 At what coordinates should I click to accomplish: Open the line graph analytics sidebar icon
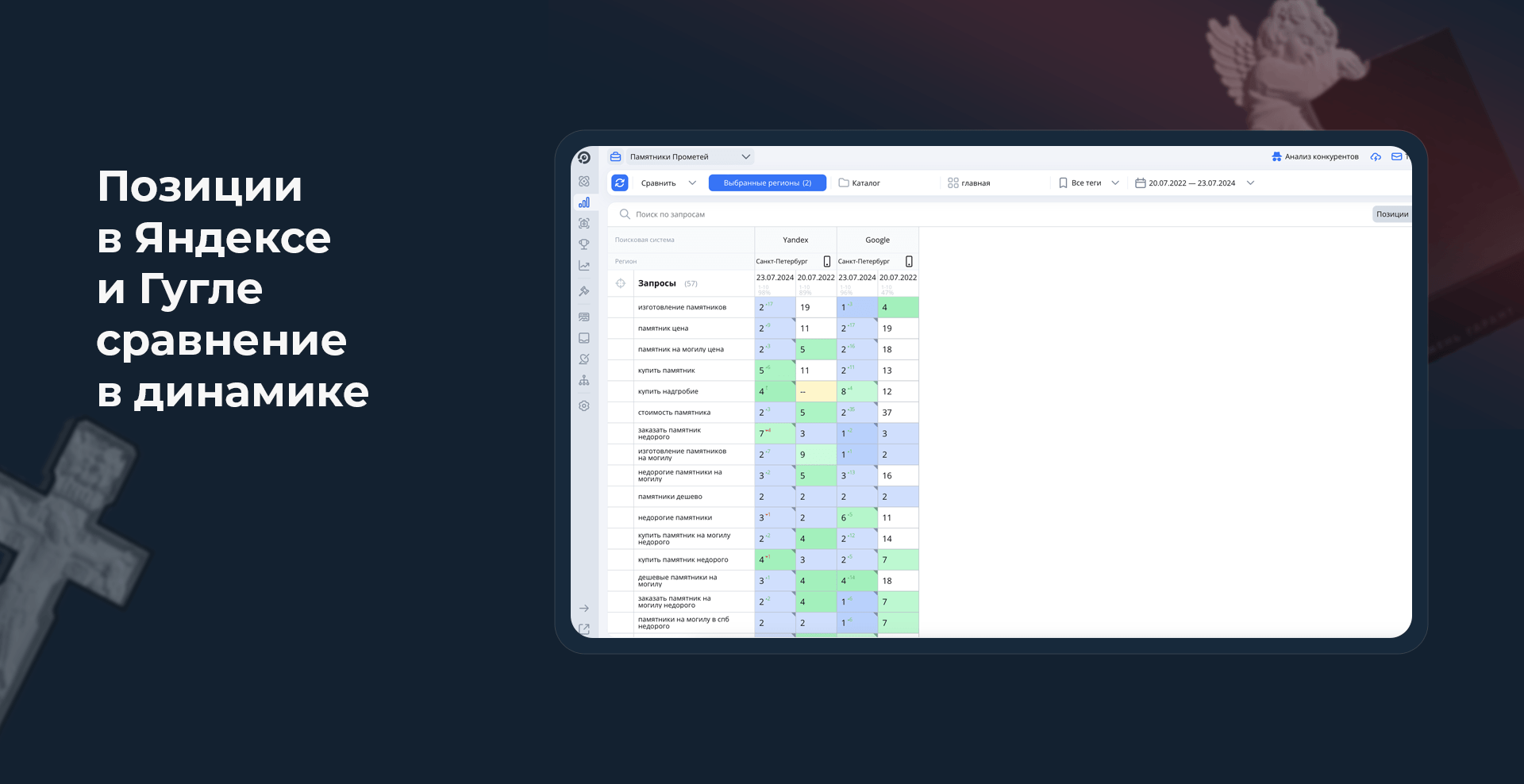(584, 266)
